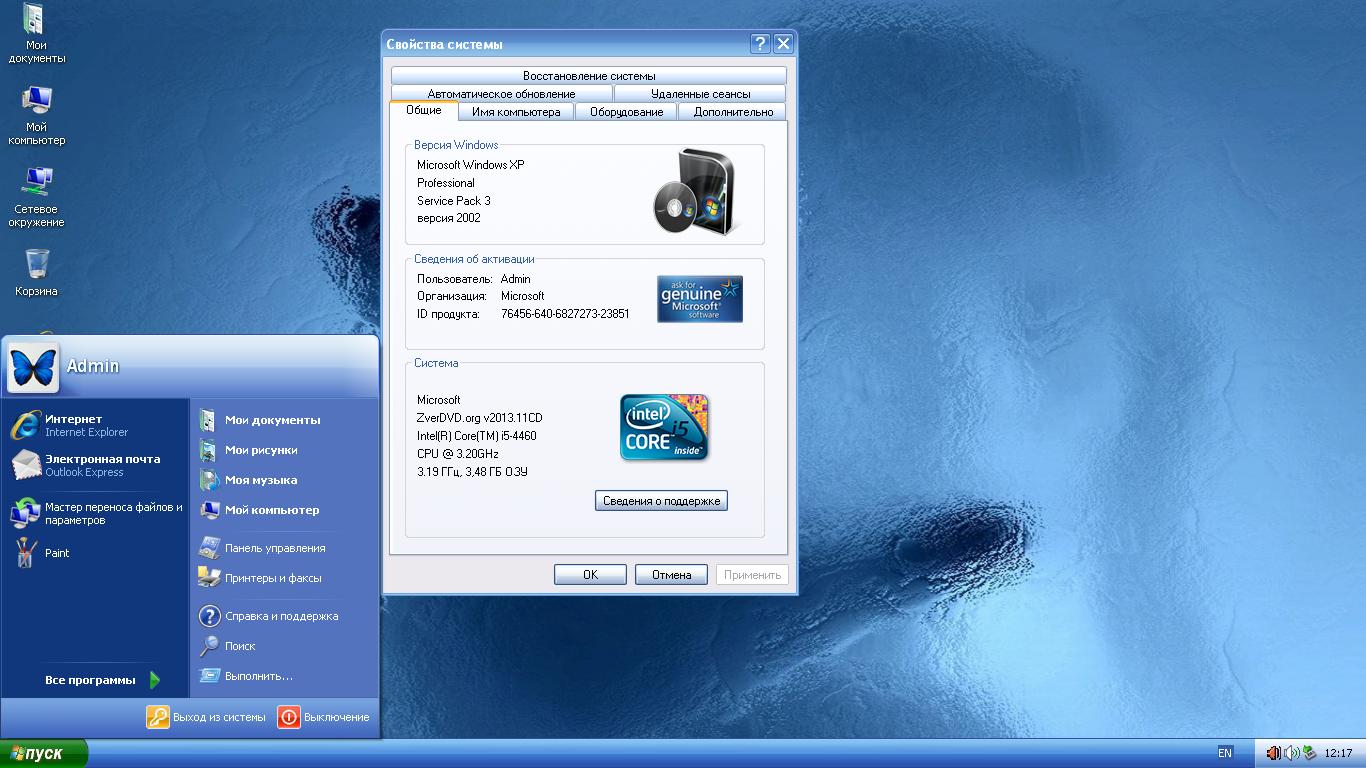Confirm the dialog with OK
Image resolution: width=1366 pixels, height=768 pixels.
click(590, 575)
